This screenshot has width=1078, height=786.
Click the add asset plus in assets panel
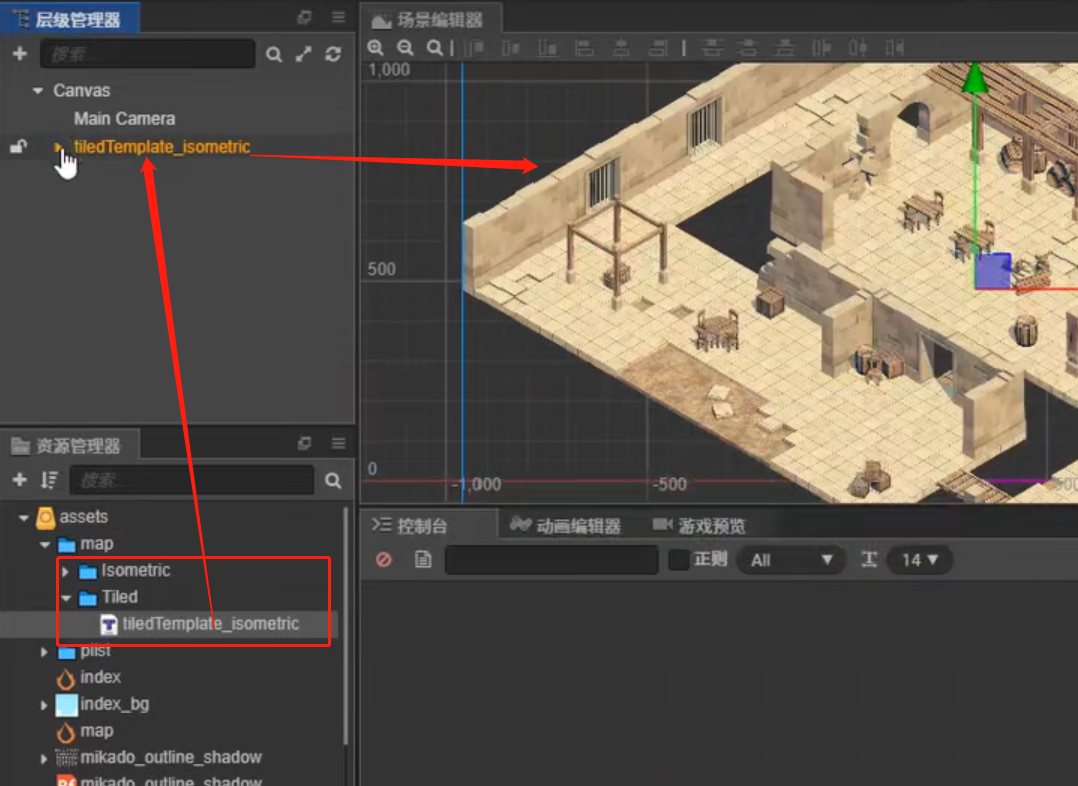tap(20, 479)
